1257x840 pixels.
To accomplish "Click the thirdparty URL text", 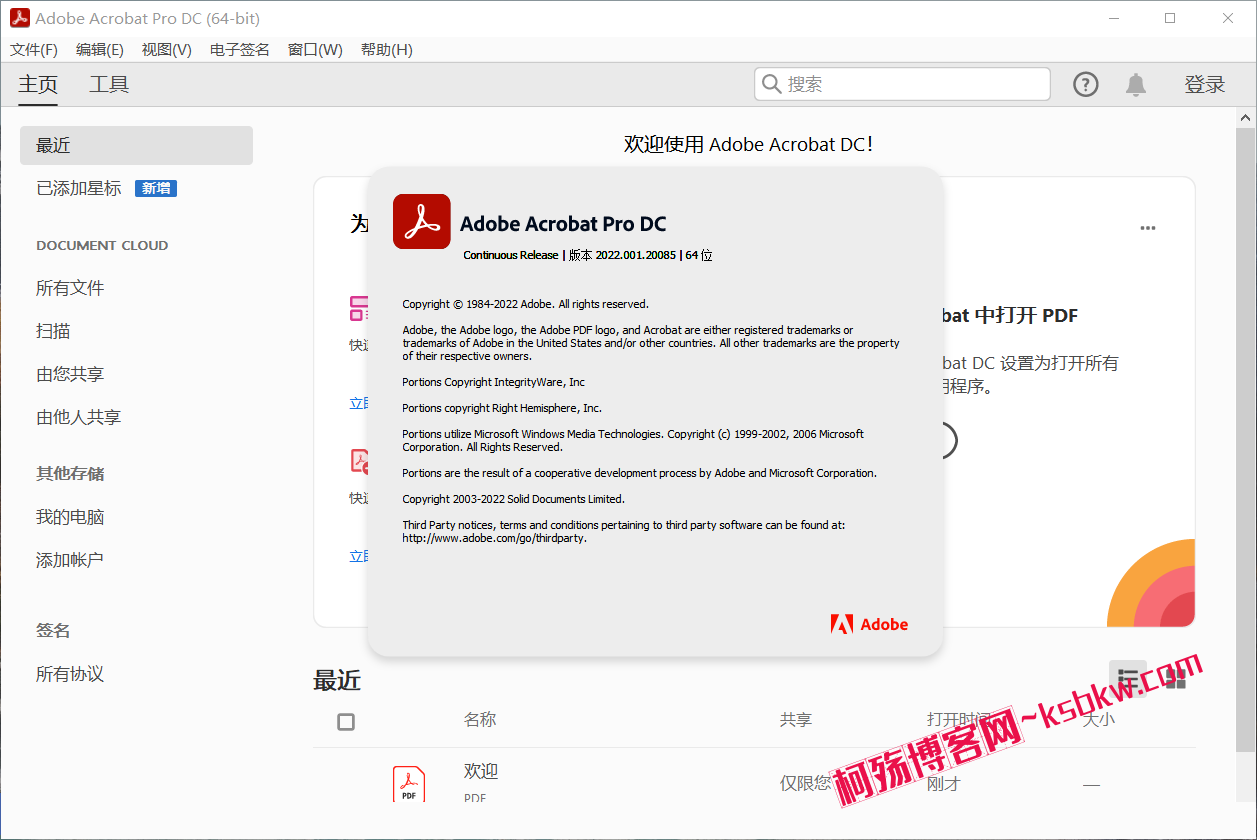I will (x=494, y=538).
